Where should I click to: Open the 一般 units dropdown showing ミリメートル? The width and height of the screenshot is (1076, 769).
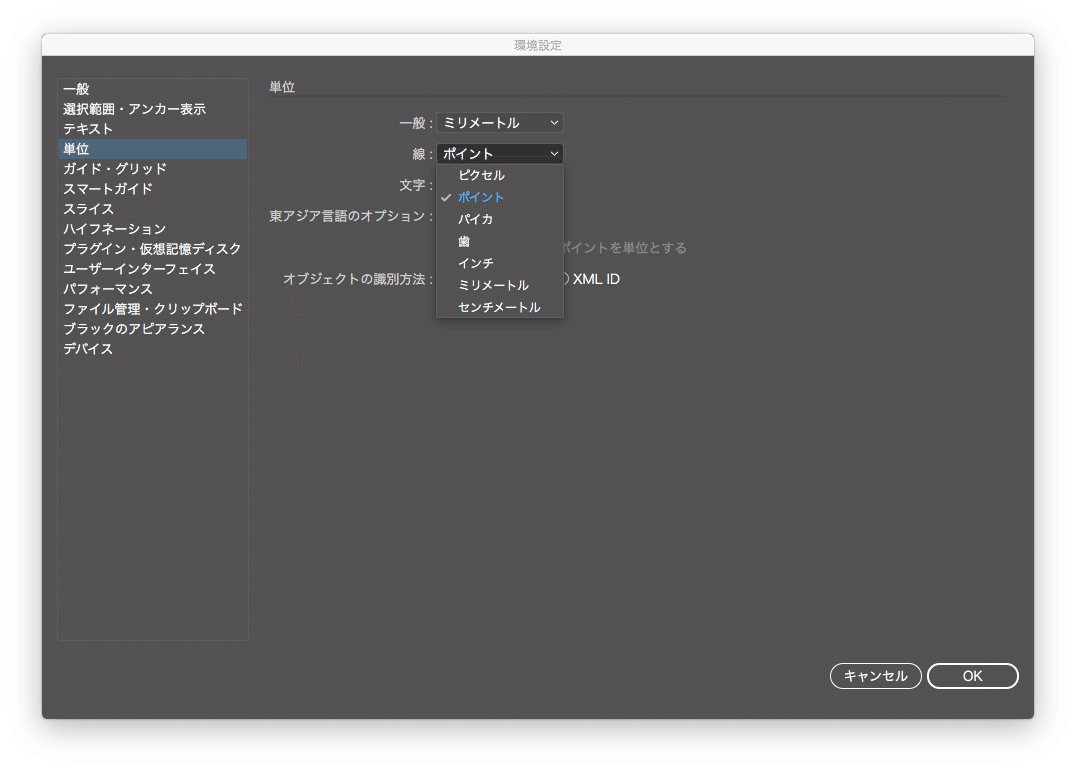pos(500,123)
